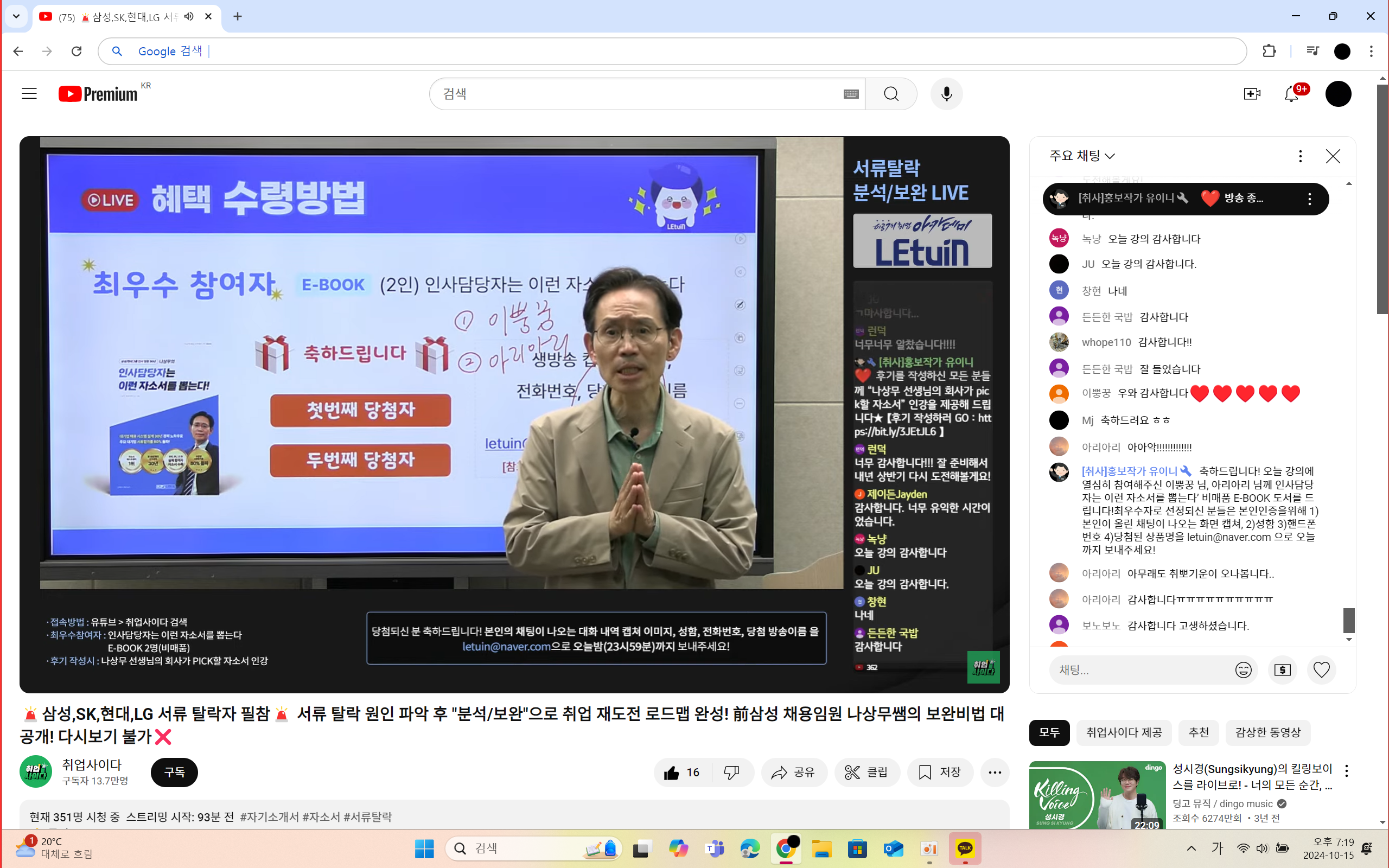Click the voice search microphone icon
The image size is (1389, 868).
(946, 93)
